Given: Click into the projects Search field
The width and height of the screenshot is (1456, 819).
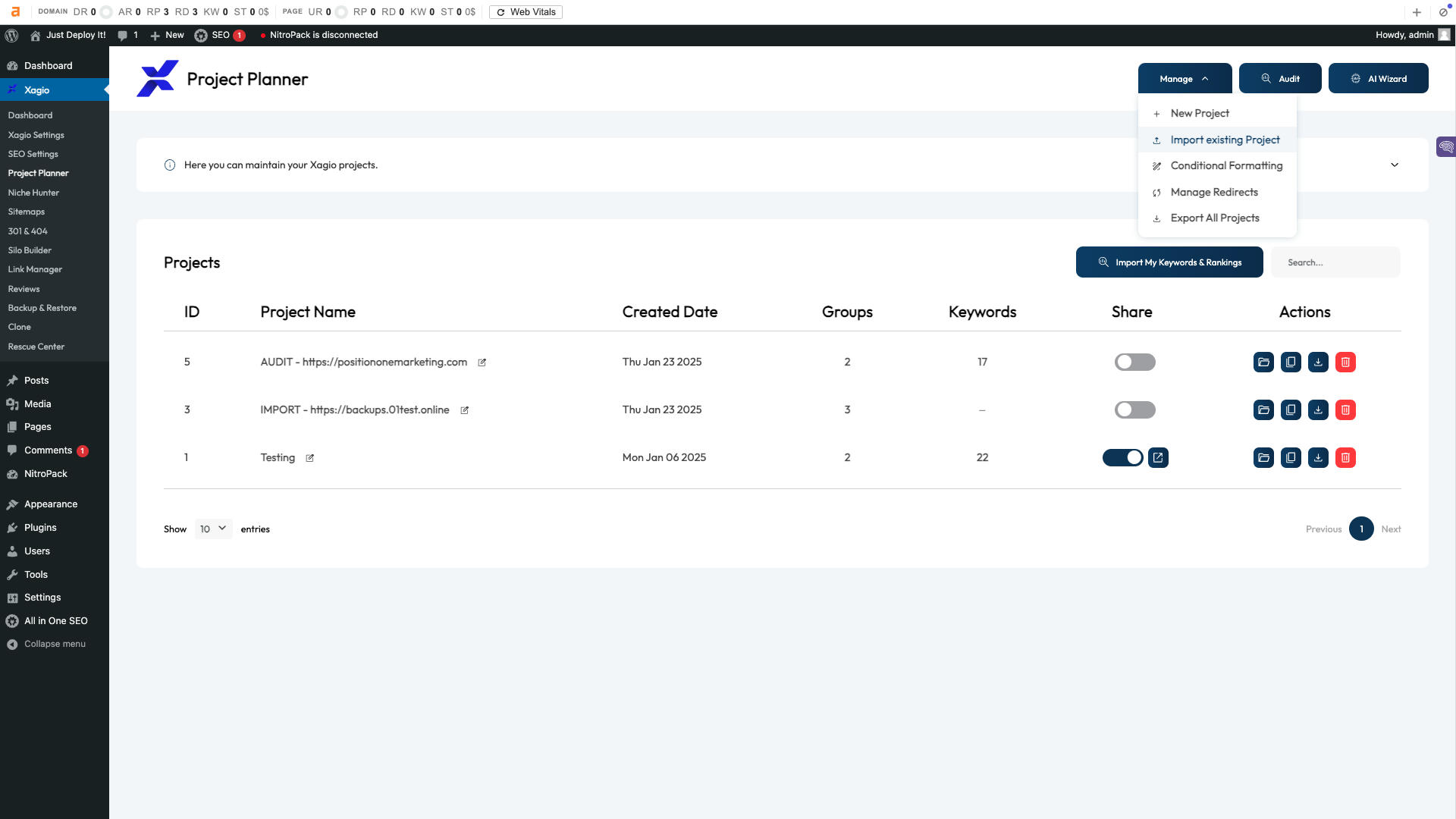Looking at the screenshot, I should point(1335,262).
